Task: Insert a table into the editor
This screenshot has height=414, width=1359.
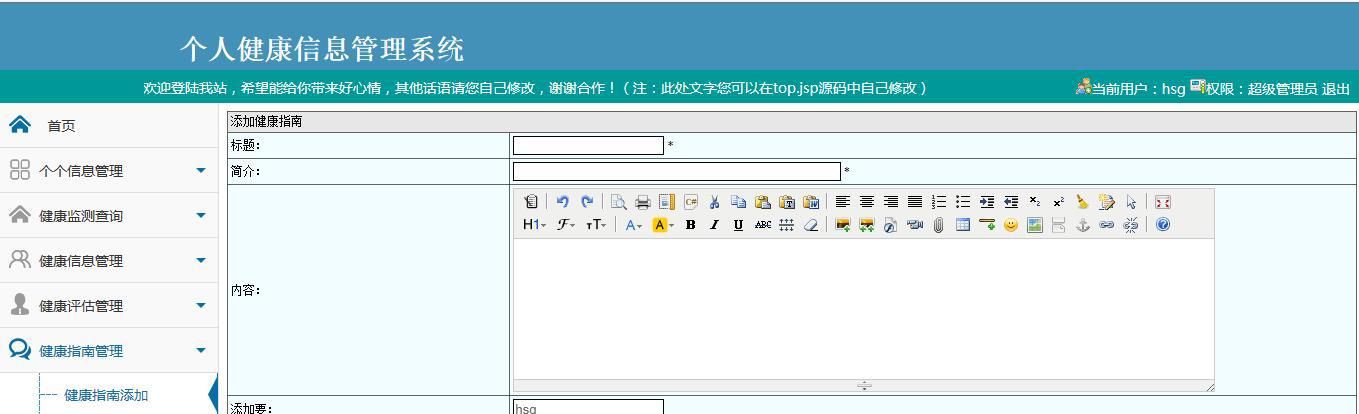Action: click(962, 225)
